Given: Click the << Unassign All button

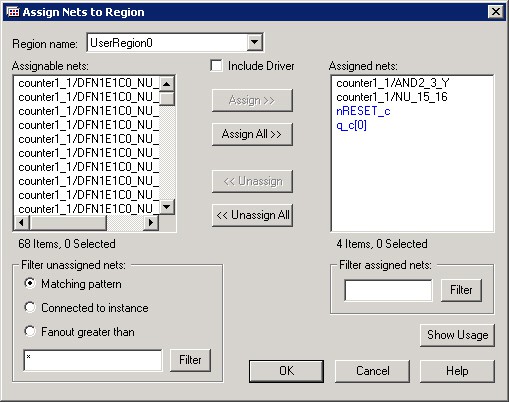Looking at the screenshot, I should tap(252, 215).
